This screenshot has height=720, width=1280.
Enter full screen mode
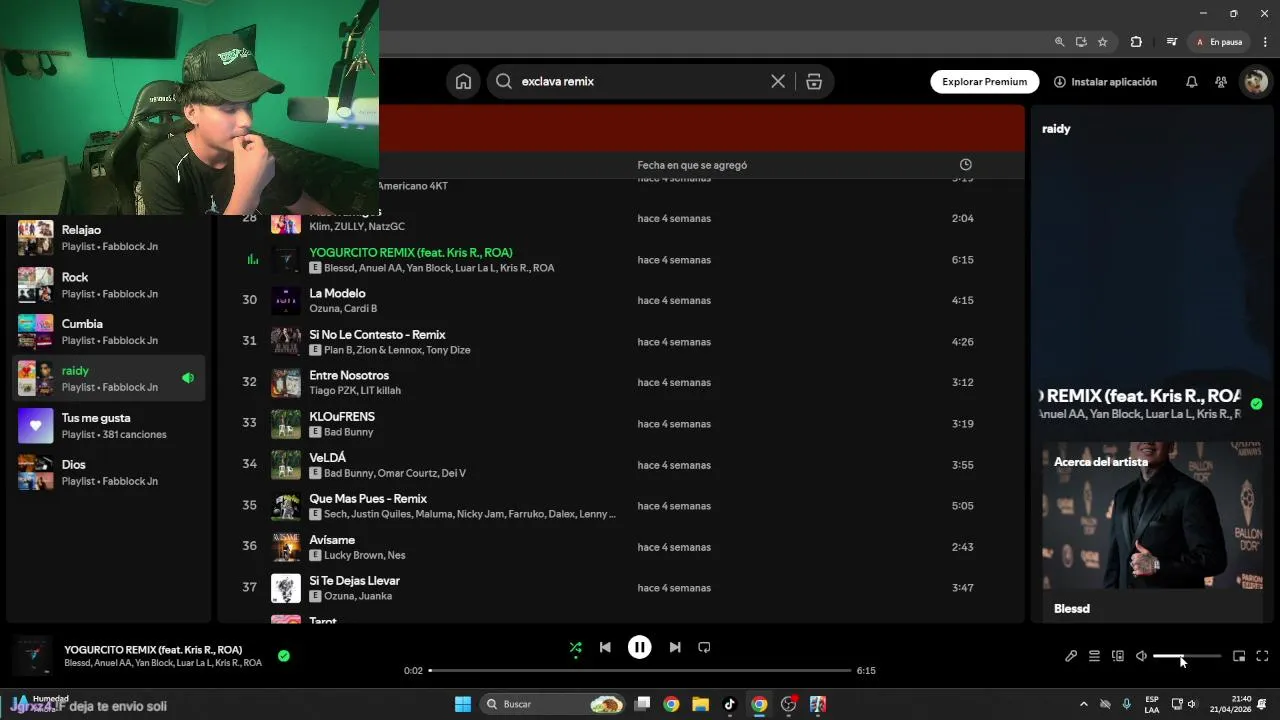tap(1262, 656)
